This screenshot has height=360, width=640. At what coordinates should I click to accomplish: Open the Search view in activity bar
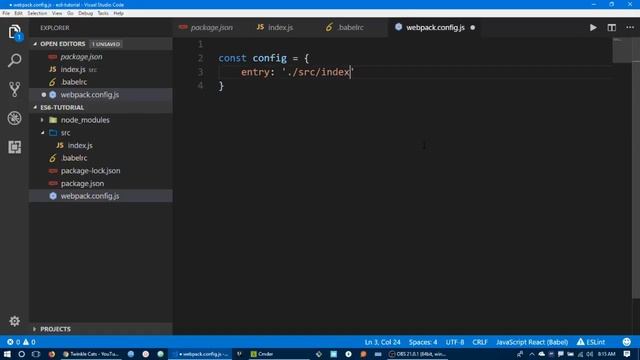pos(14,60)
